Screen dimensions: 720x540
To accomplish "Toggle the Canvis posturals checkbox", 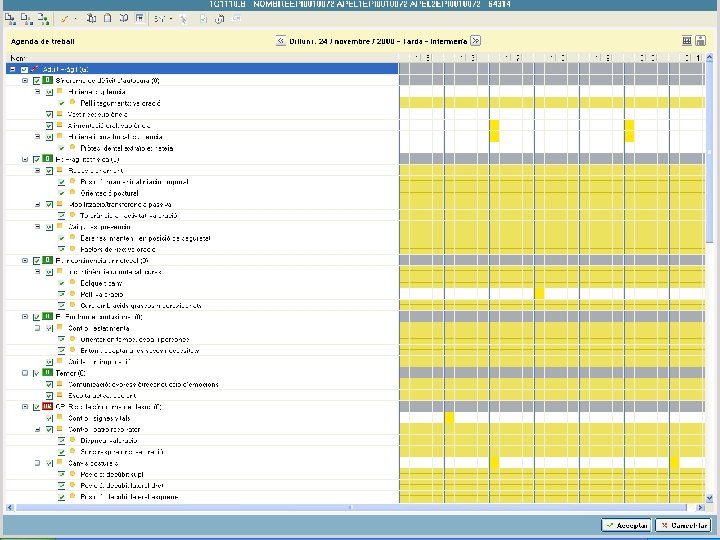I will pyautogui.click(x=49, y=463).
